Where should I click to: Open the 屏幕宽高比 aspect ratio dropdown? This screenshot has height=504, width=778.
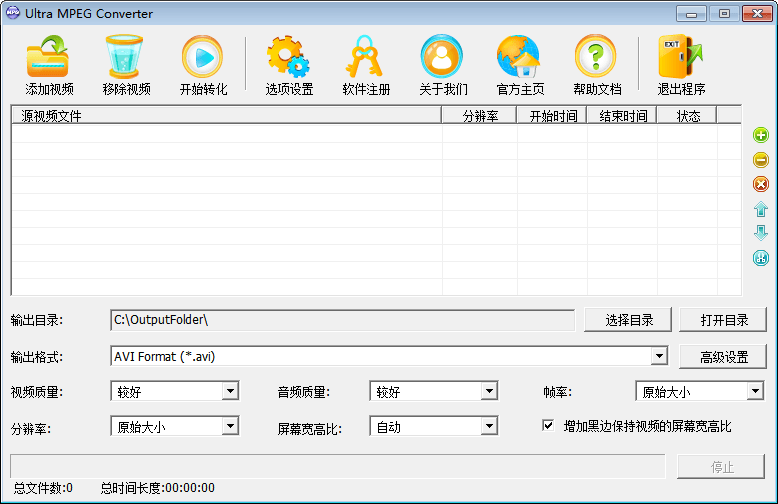[489, 426]
